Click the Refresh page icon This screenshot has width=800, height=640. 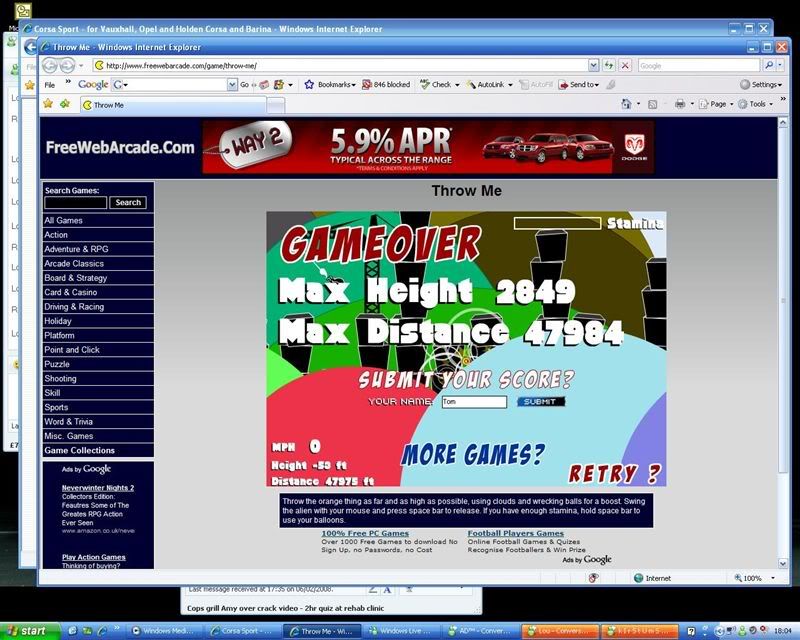(x=608, y=65)
